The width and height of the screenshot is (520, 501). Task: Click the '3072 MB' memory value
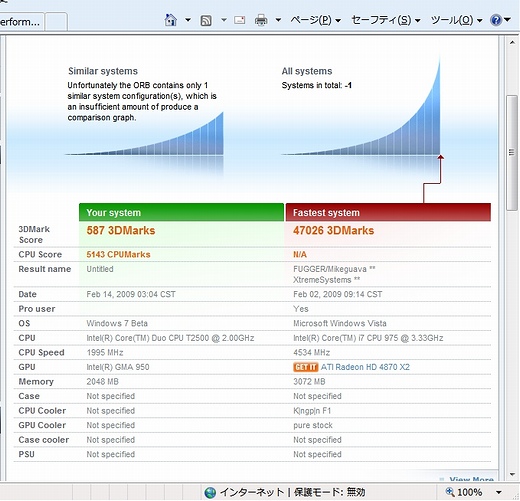pos(309,382)
